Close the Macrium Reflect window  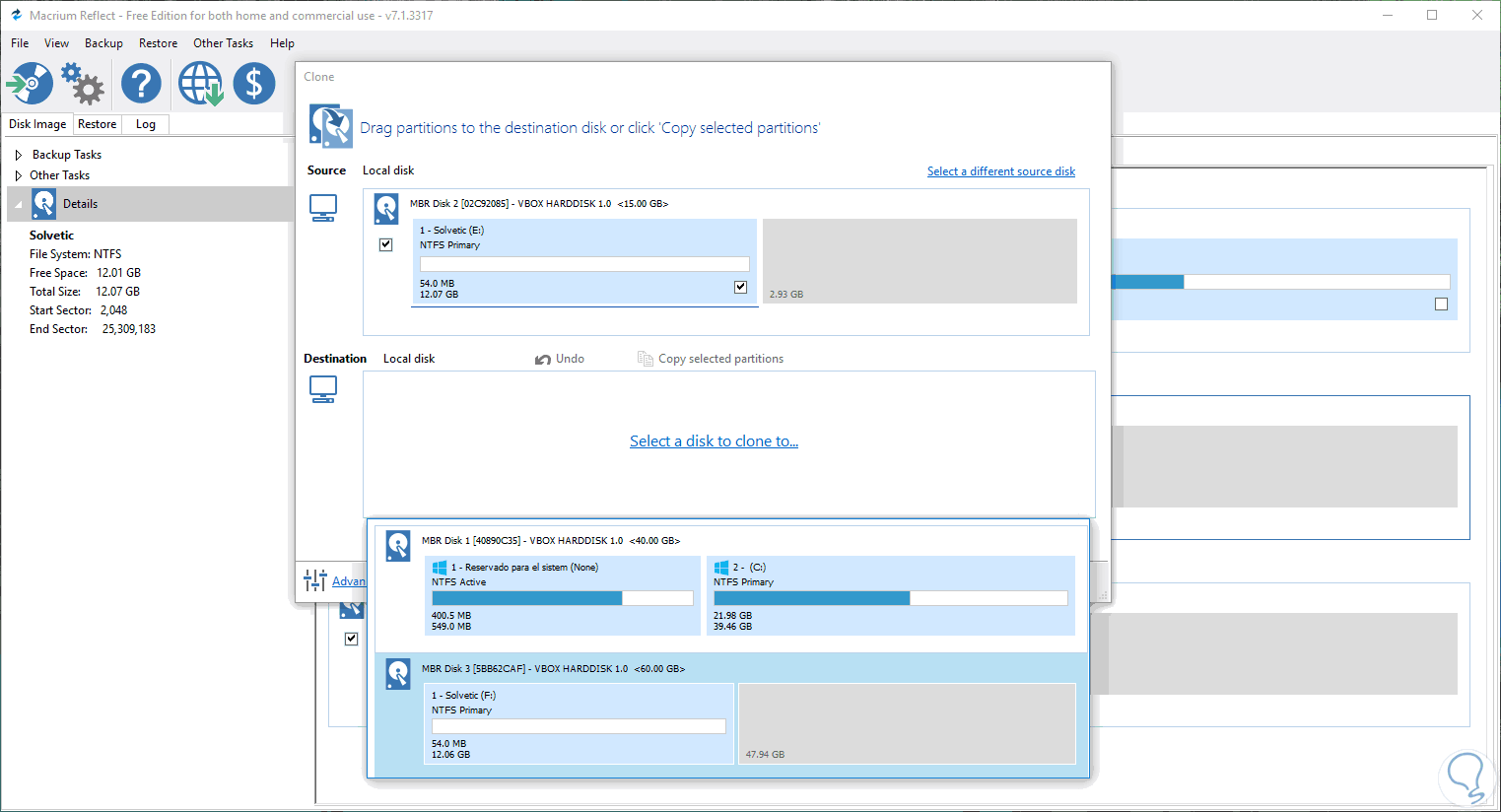[x=1477, y=15]
